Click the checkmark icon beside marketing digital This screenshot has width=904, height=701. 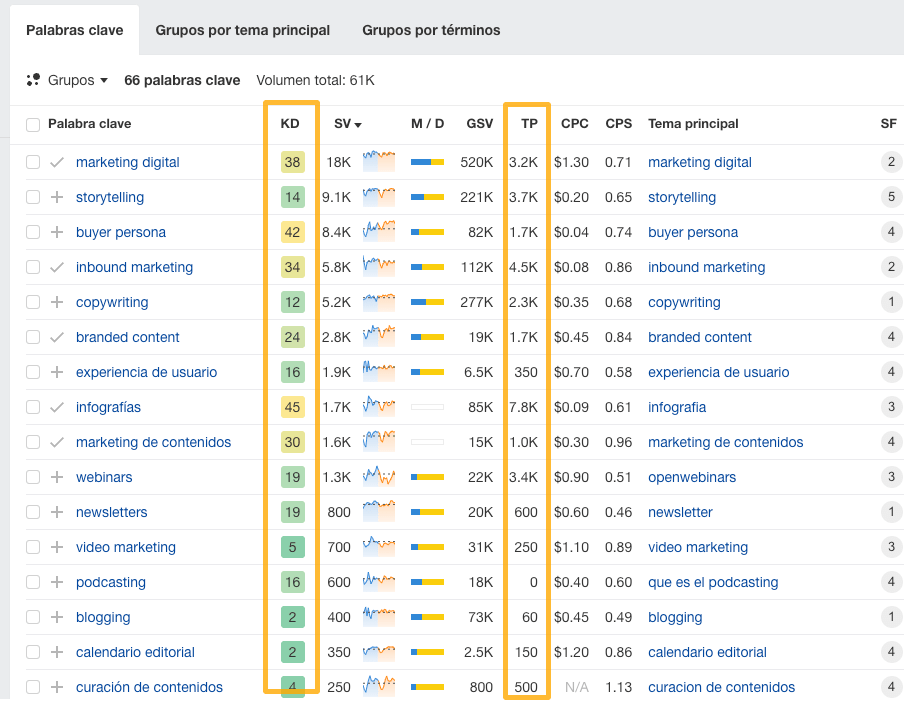tap(57, 162)
